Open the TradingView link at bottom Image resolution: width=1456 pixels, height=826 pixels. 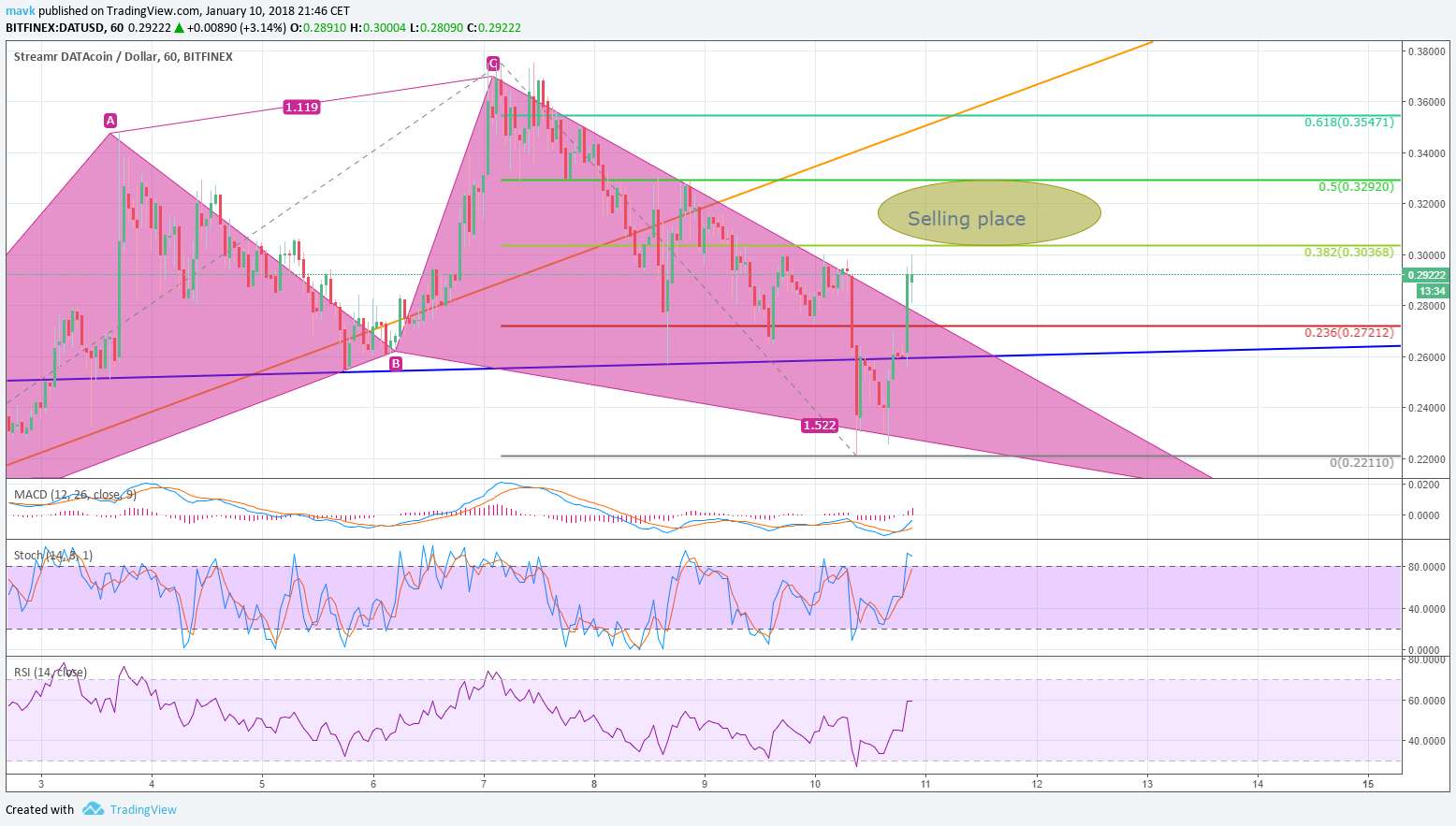(x=142, y=810)
